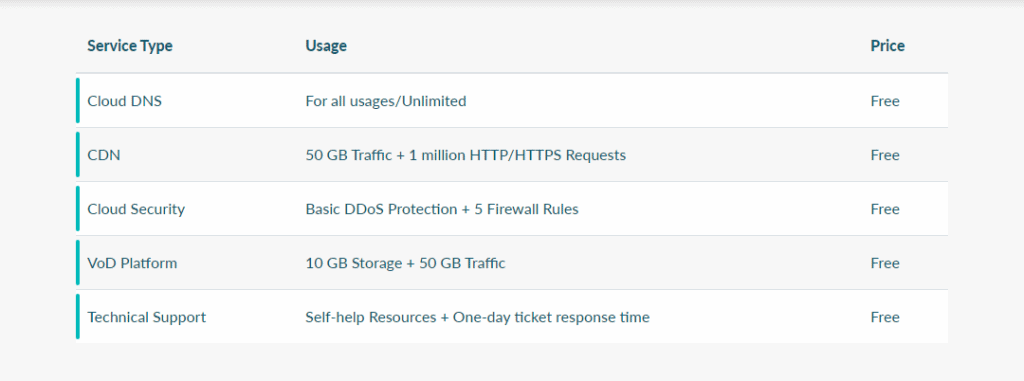Click the Free price for VoD Platform

pyautogui.click(x=885, y=263)
